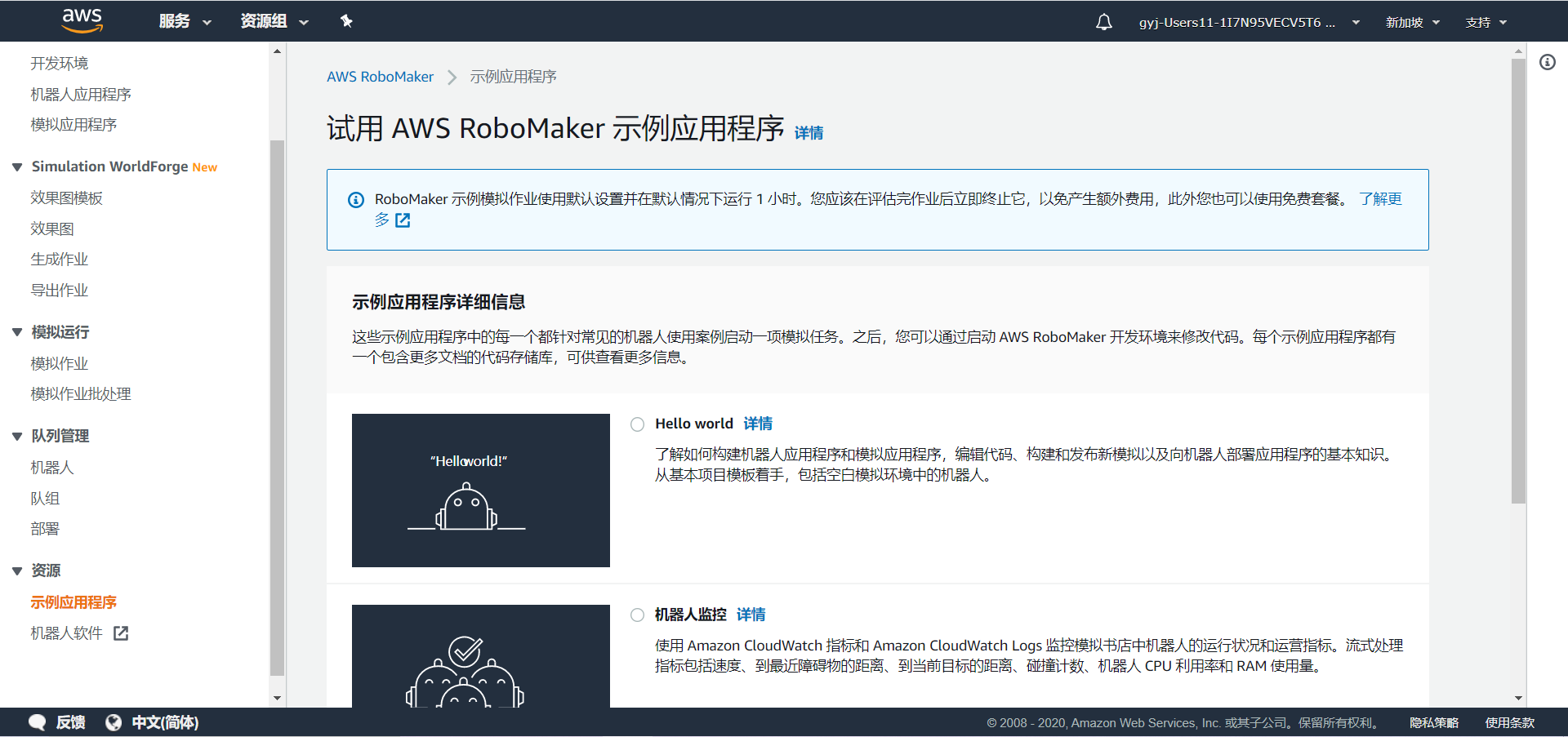Open the info panel icon at top right

pos(1548,62)
